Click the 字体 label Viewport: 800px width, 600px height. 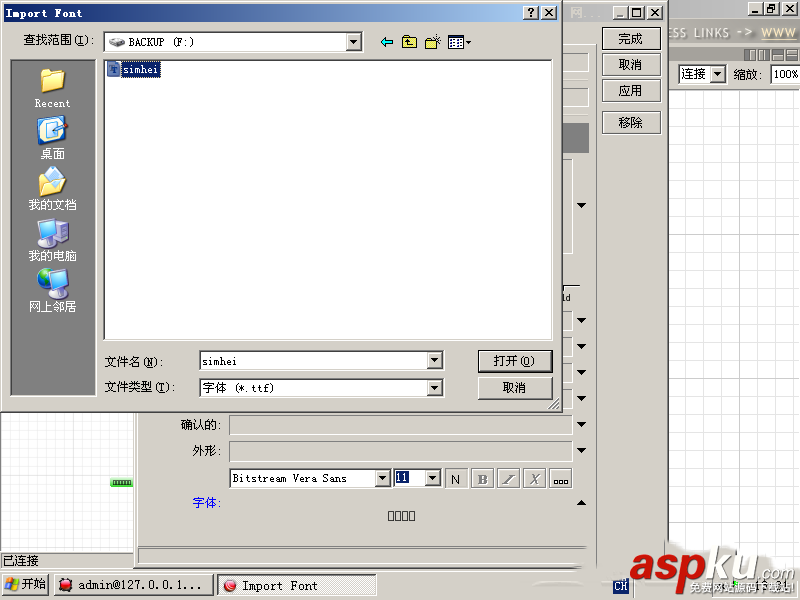207,503
